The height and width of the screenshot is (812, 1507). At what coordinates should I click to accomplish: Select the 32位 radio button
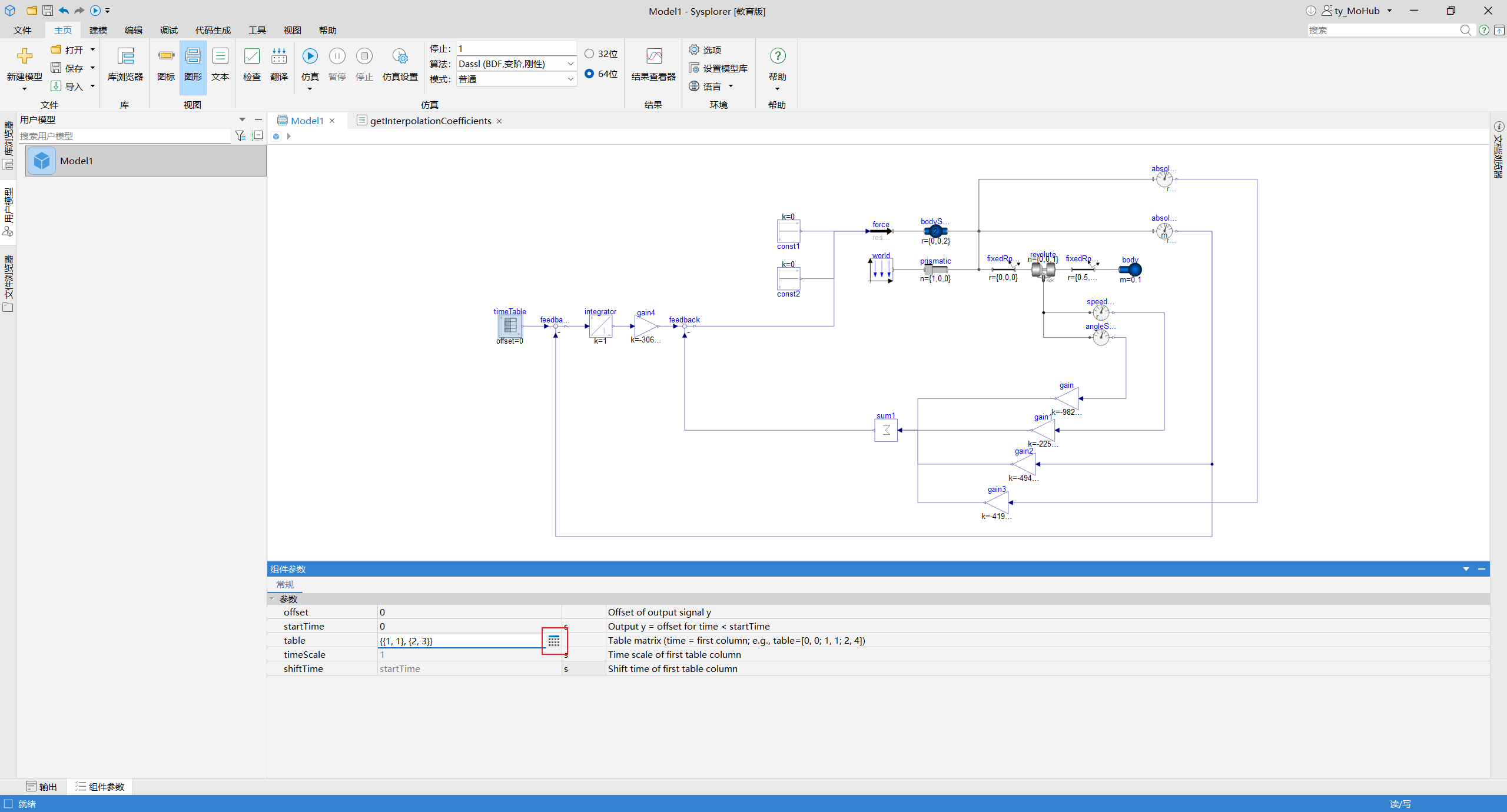(589, 54)
